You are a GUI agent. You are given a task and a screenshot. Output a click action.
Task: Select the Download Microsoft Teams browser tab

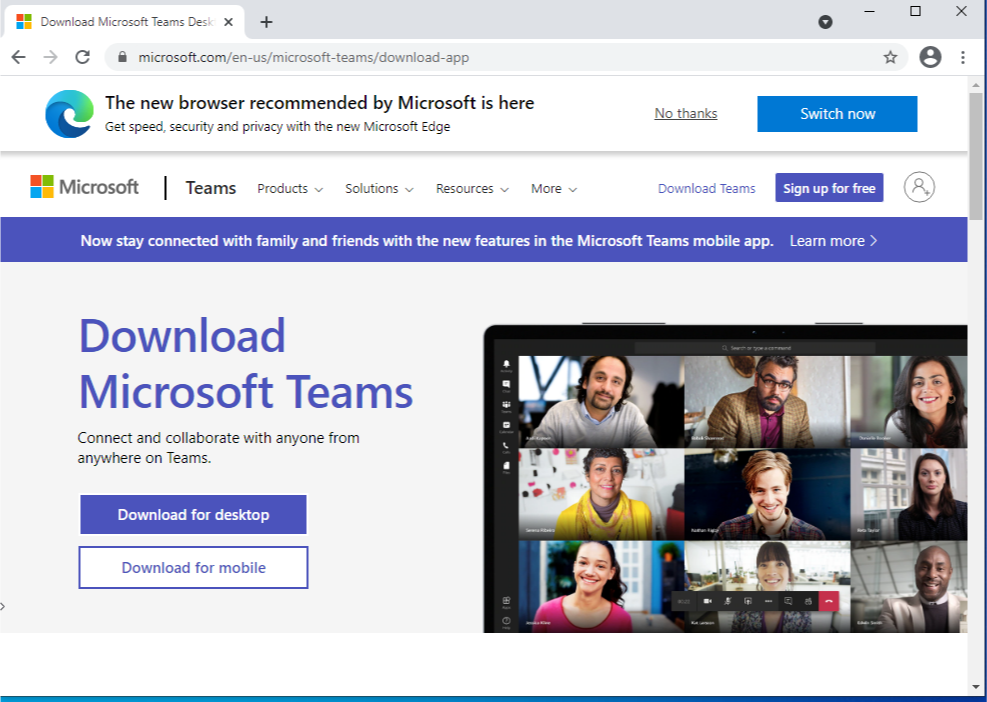tap(125, 22)
